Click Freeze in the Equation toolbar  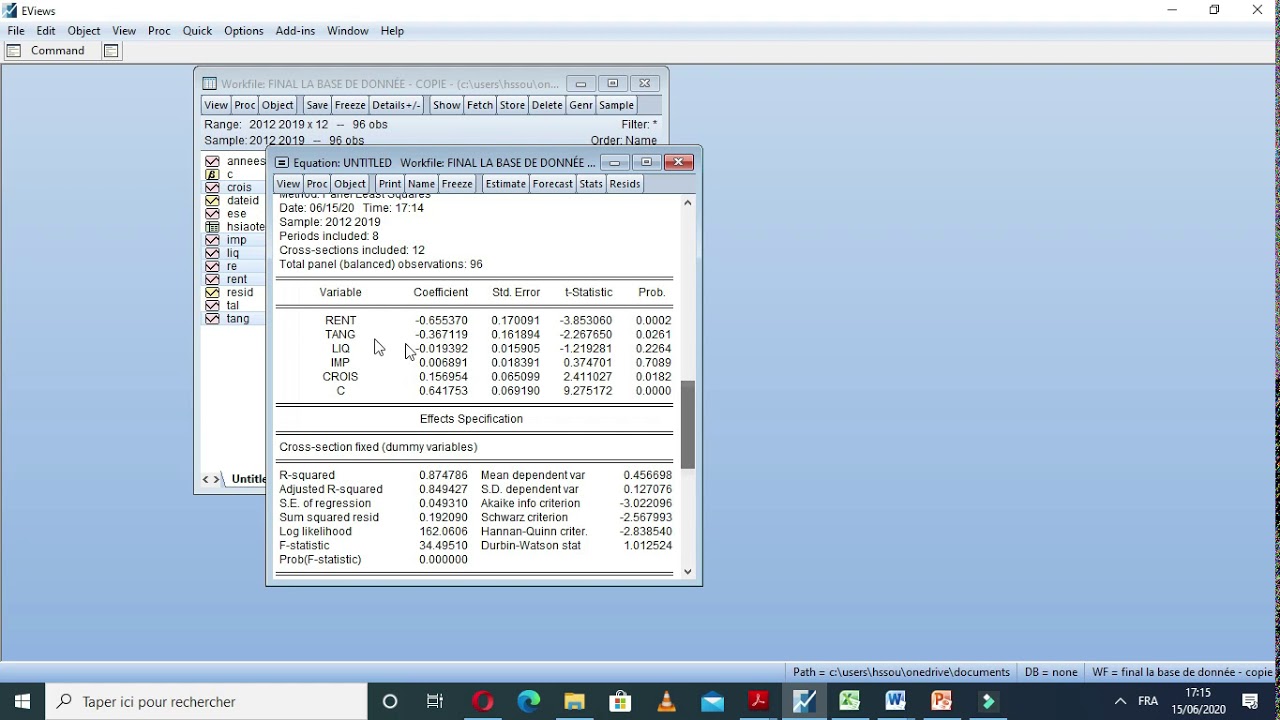457,184
